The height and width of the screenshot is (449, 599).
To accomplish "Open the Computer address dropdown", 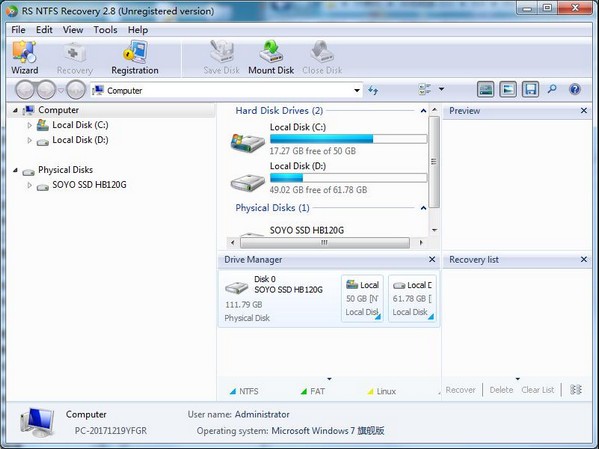I will (357, 91).
